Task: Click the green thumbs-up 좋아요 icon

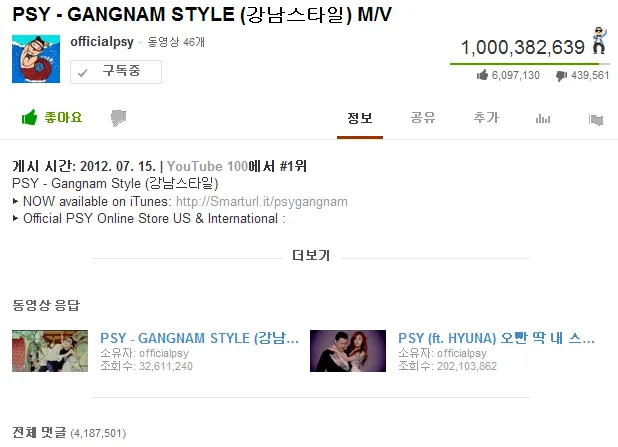Action: (x=29, y=117)
